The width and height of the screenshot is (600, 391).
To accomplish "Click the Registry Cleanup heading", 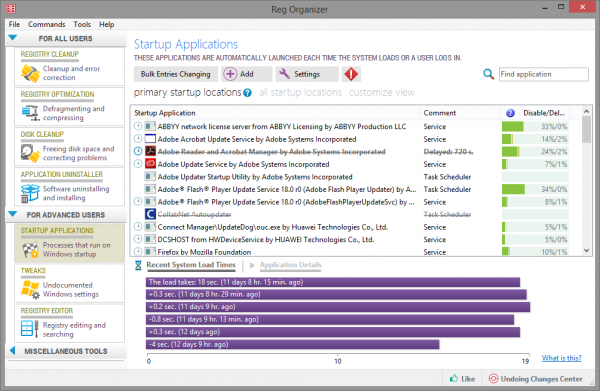I will 49,54.
